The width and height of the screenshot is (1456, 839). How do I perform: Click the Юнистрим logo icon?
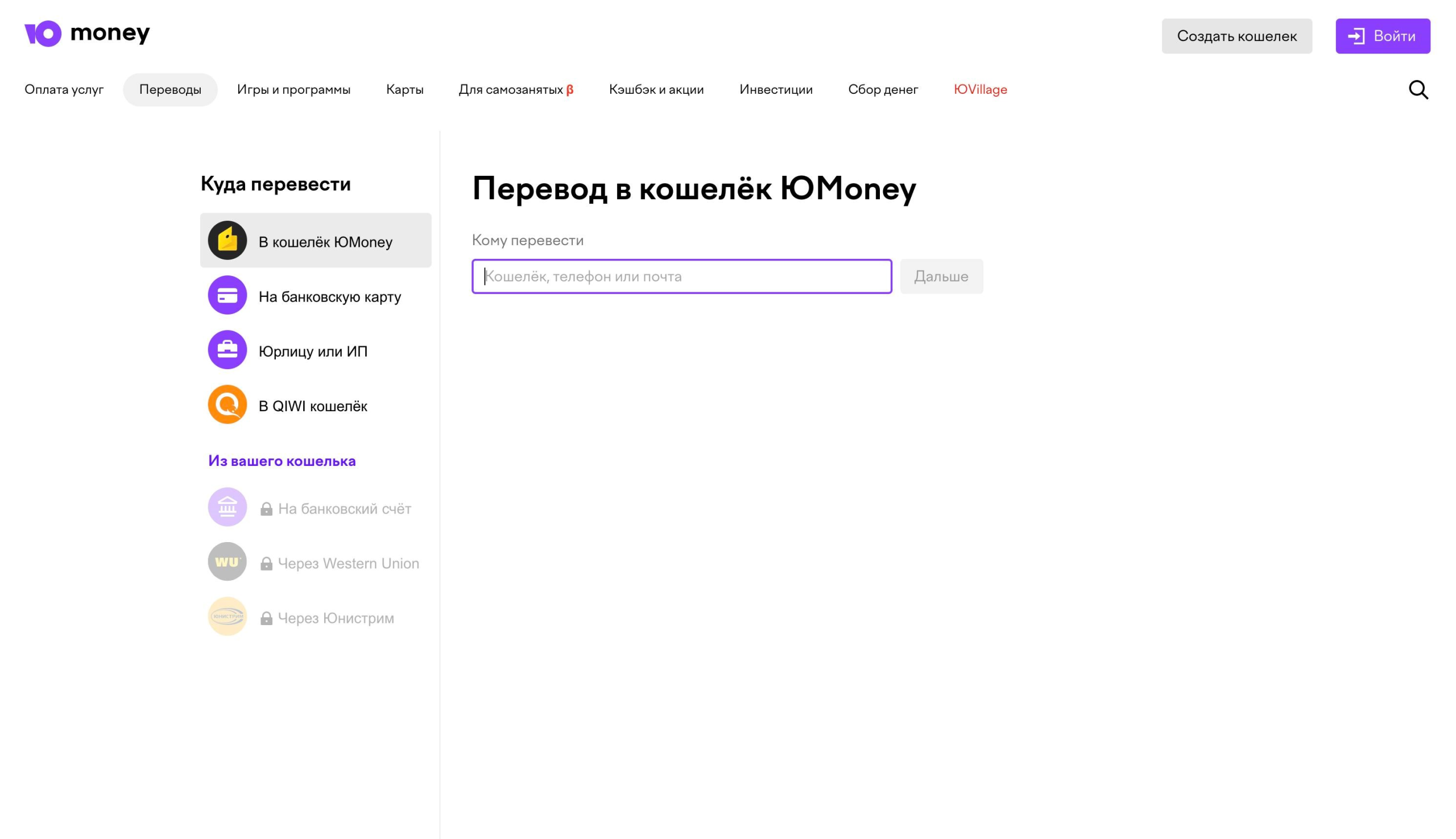click(227, 617)
